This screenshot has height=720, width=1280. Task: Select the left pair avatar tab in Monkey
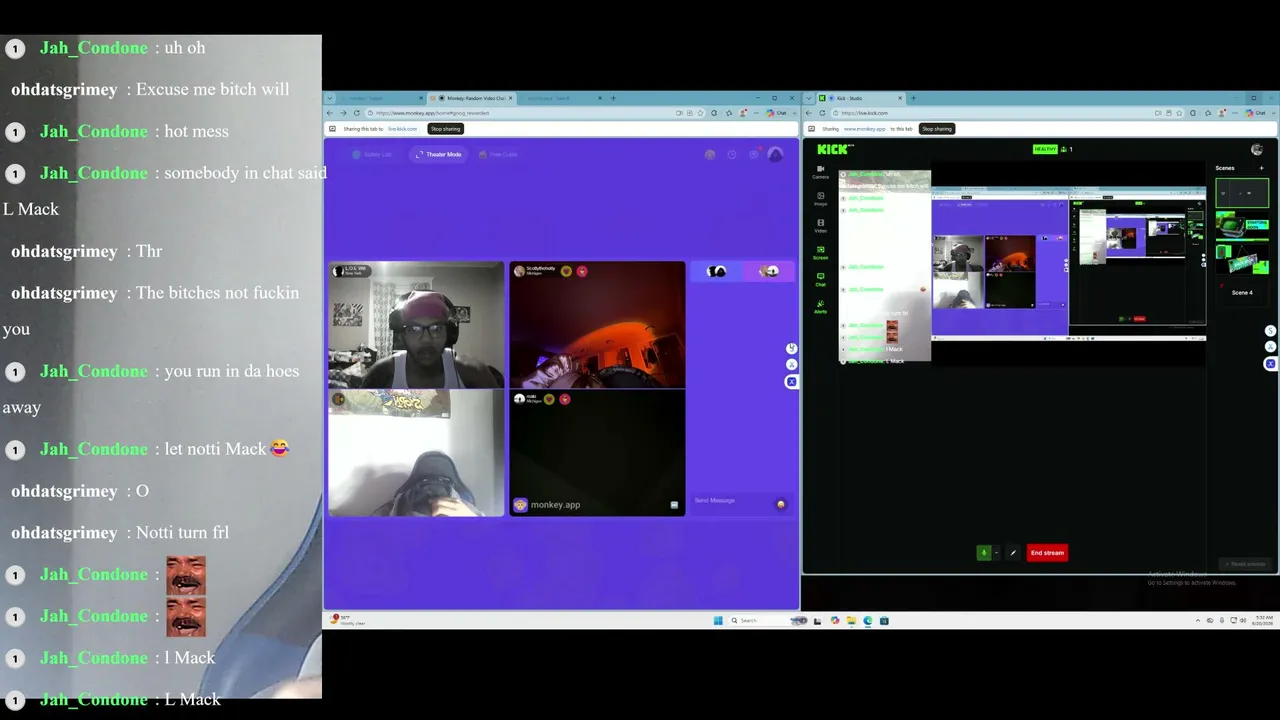pyautogui.click(x=716, y=271)
